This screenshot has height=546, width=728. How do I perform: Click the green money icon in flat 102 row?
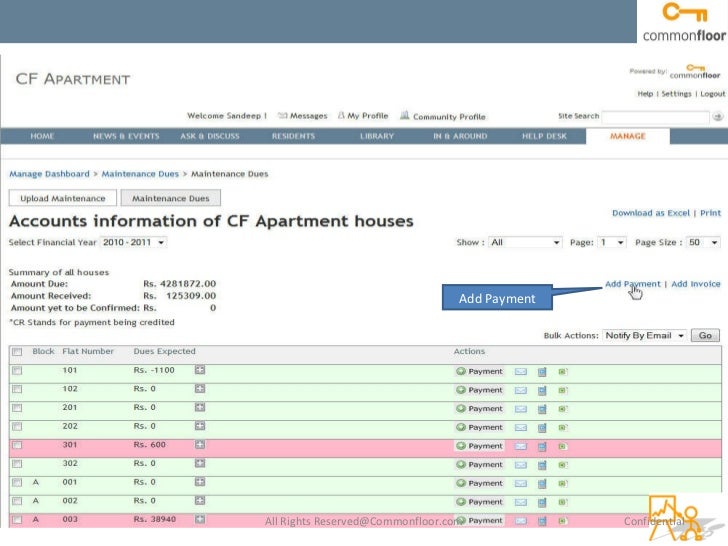562,390
